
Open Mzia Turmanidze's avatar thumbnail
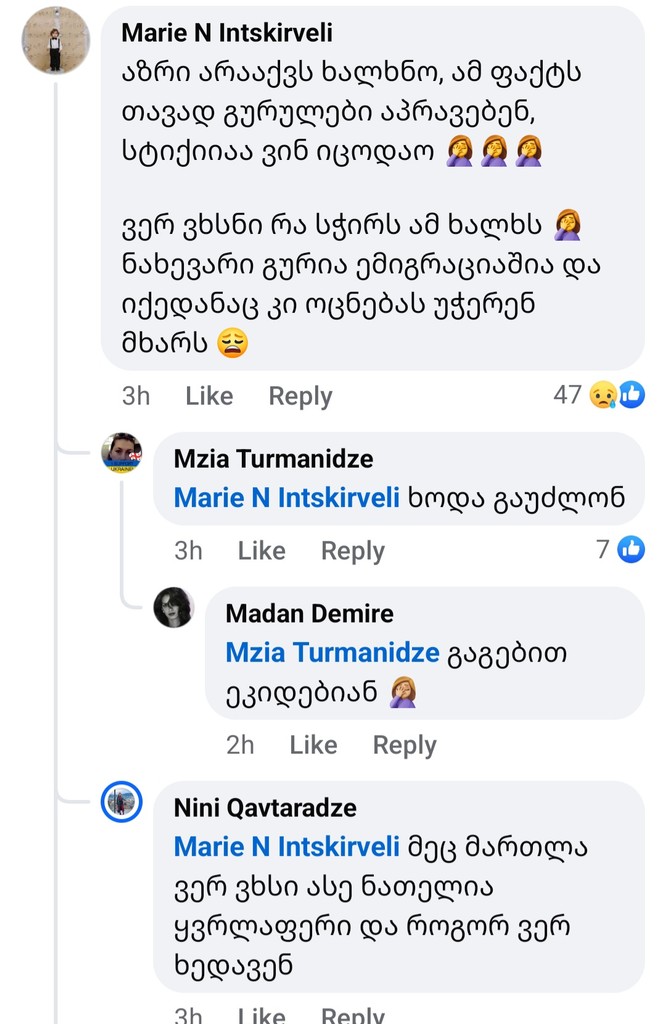[x=122, y=453]
